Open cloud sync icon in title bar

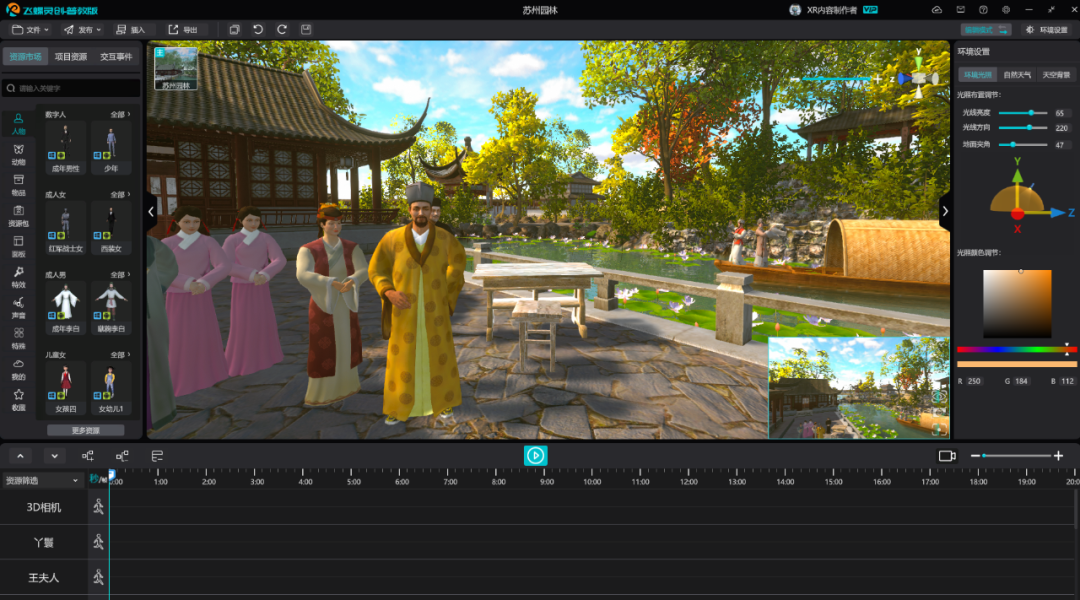(937, 10)
